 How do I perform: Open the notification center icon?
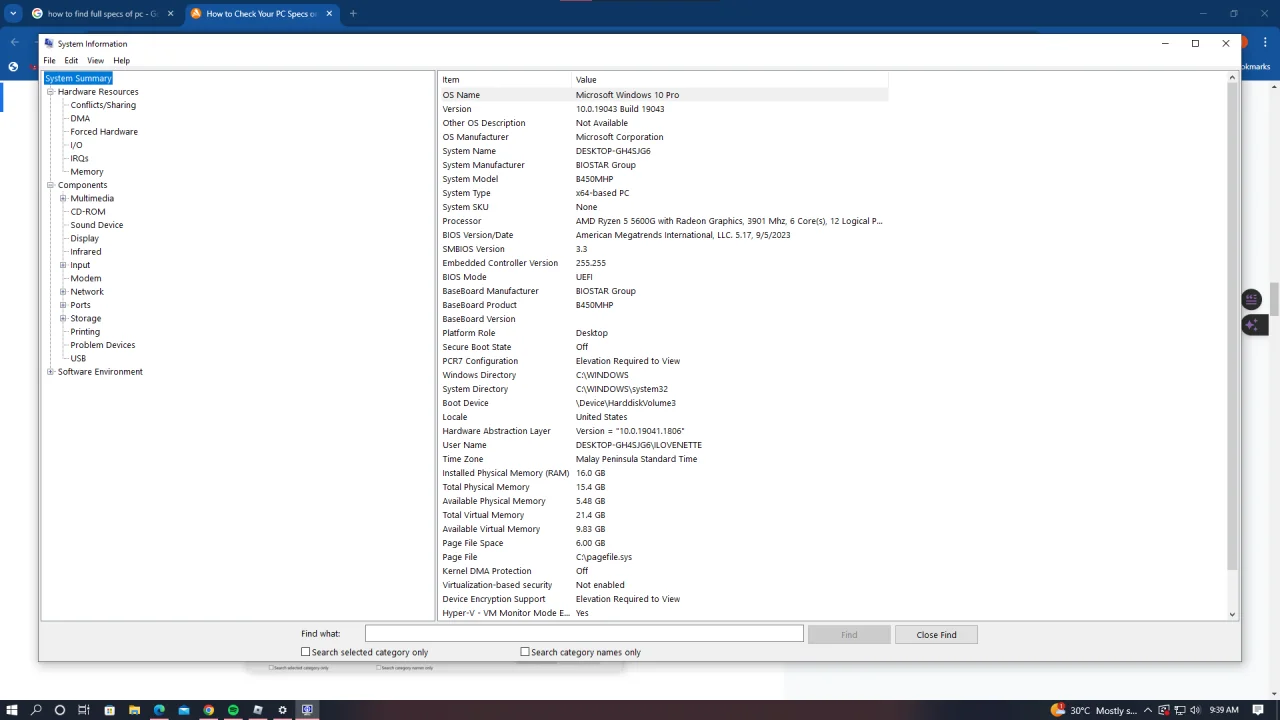coord(1258,710)
